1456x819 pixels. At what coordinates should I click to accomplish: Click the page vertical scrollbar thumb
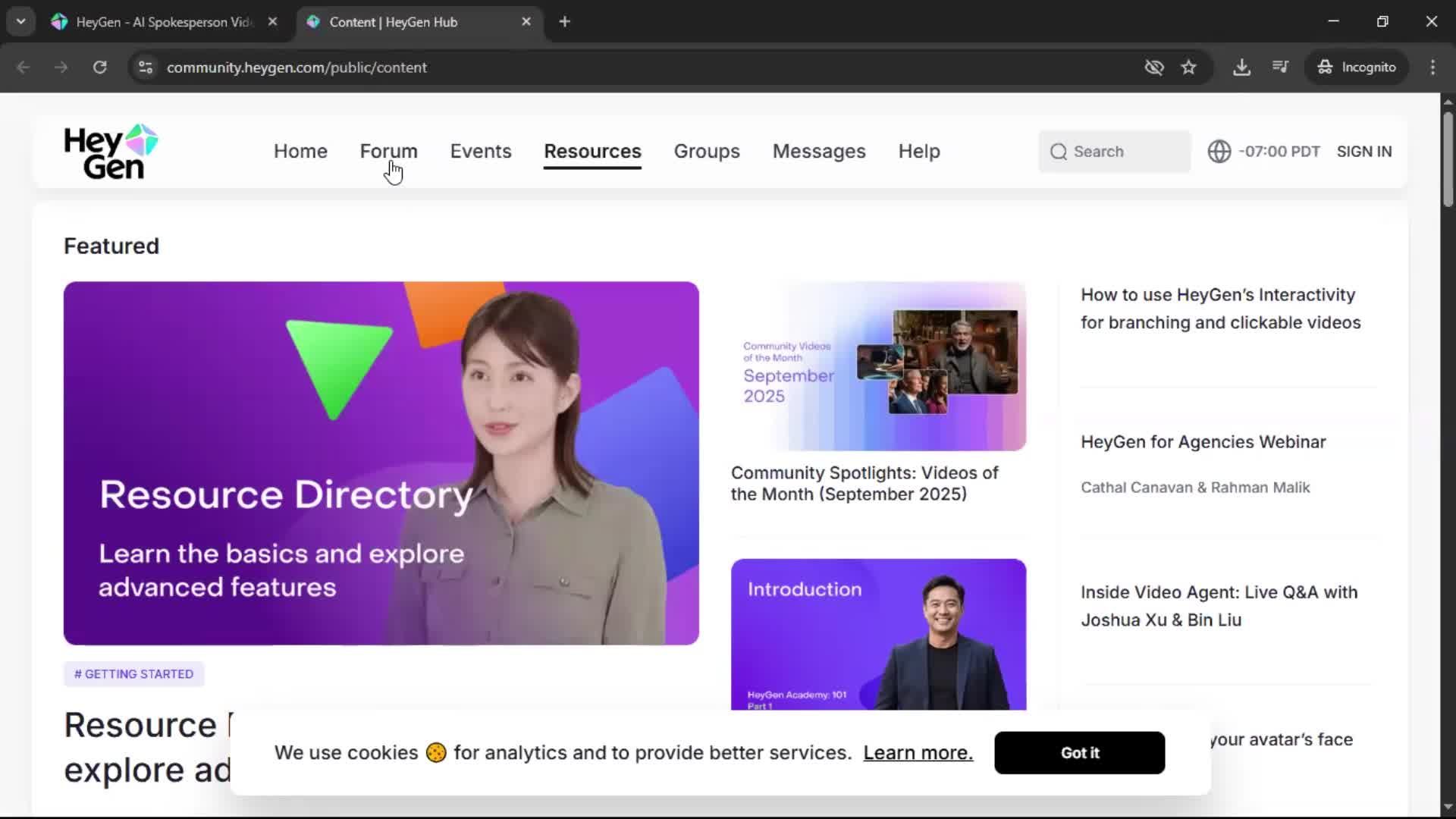point(1448,159)
